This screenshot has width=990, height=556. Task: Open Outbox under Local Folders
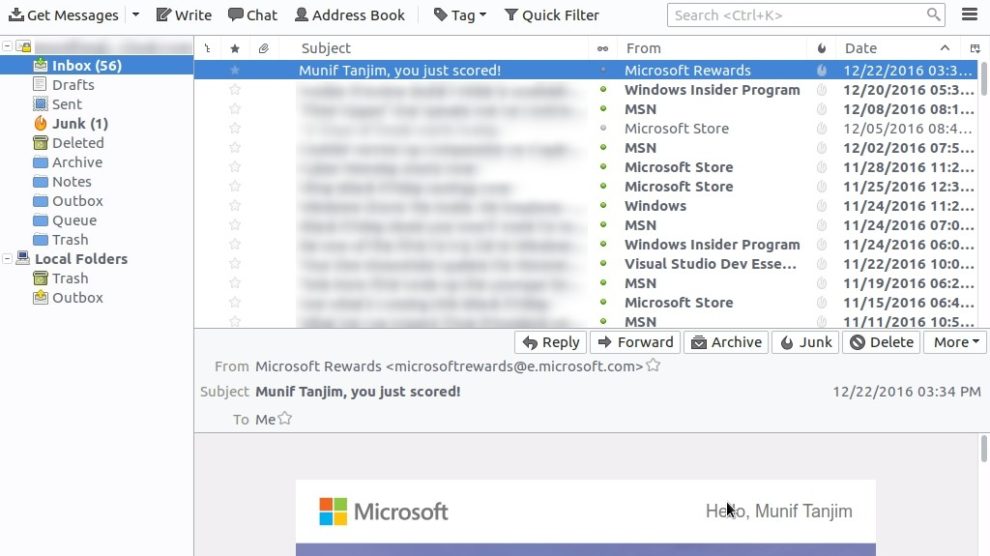(x=77, y=298)
